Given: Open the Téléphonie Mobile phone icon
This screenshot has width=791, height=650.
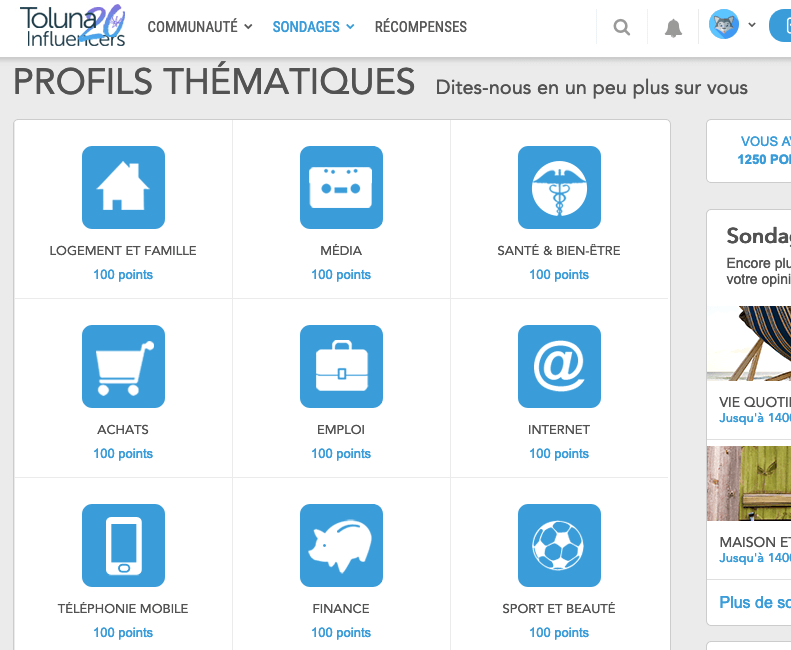Looking at the screenshot, I should click(x=123, y=545).
